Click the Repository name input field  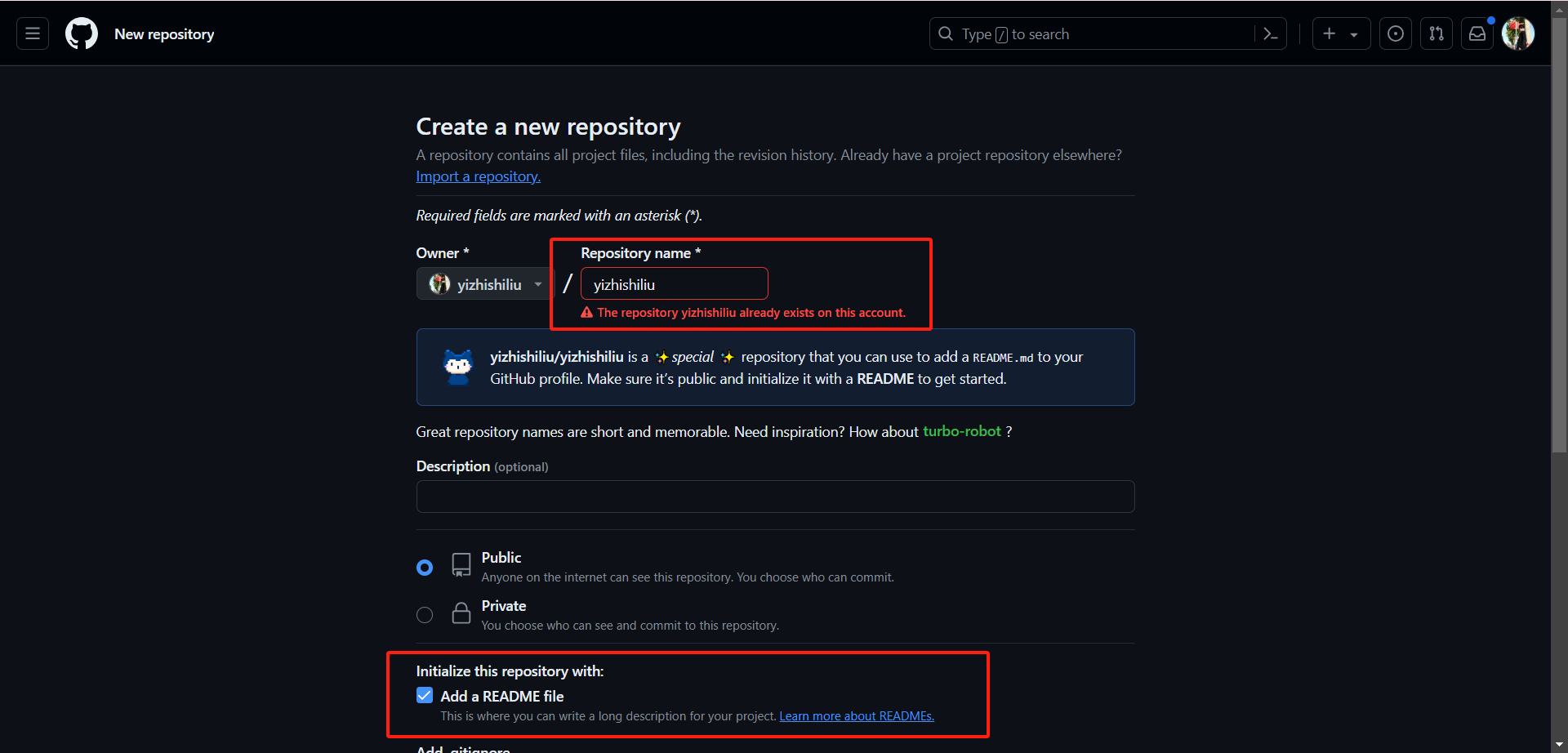pos(675,283)
